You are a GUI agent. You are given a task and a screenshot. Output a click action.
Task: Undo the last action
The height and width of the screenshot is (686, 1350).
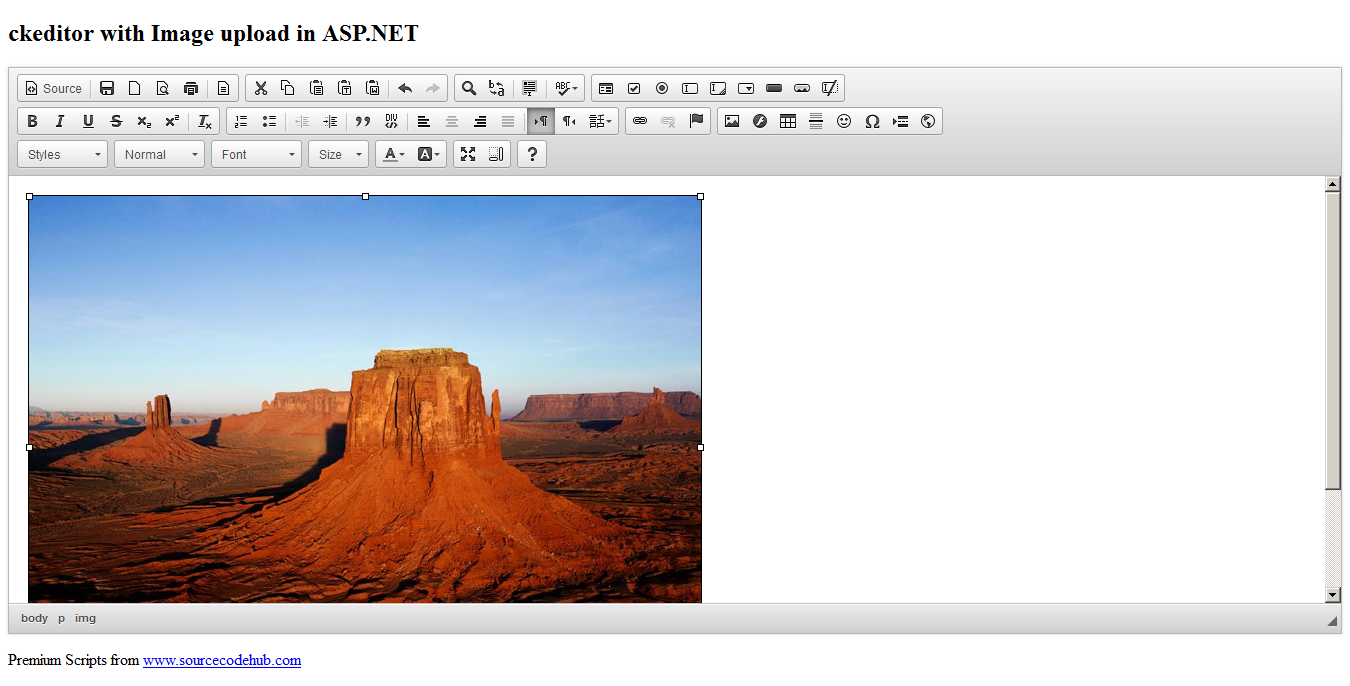405,88
